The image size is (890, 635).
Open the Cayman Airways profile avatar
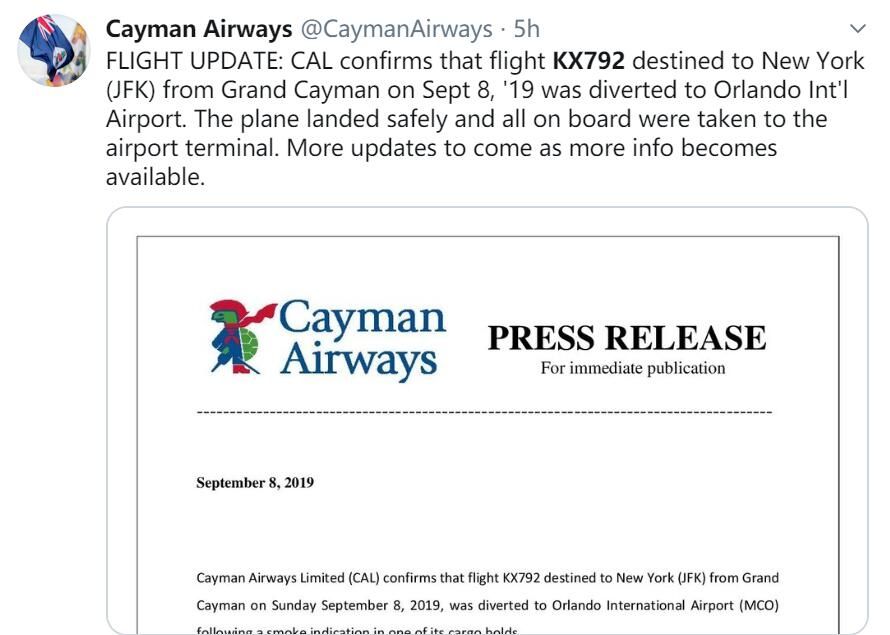pos(54,50)
